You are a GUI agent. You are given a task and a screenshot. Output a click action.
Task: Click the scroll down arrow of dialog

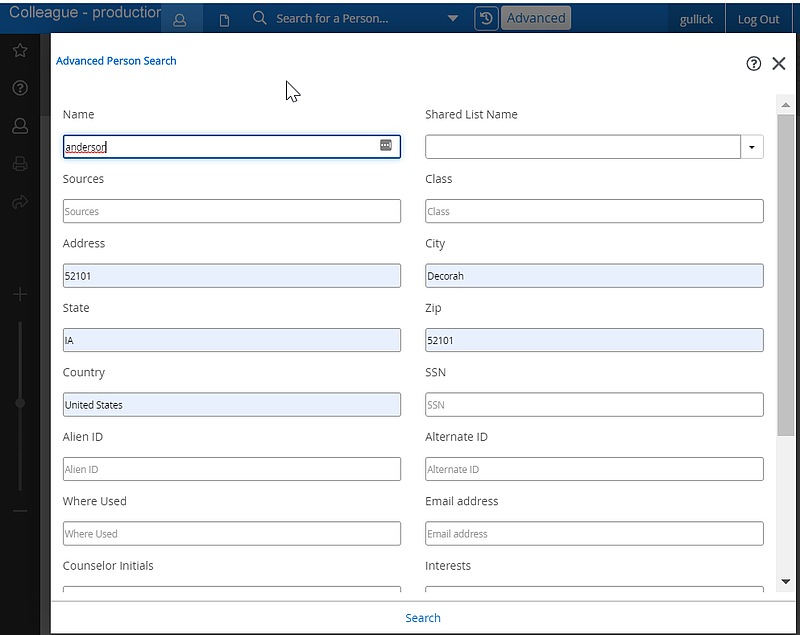[785, 581]
